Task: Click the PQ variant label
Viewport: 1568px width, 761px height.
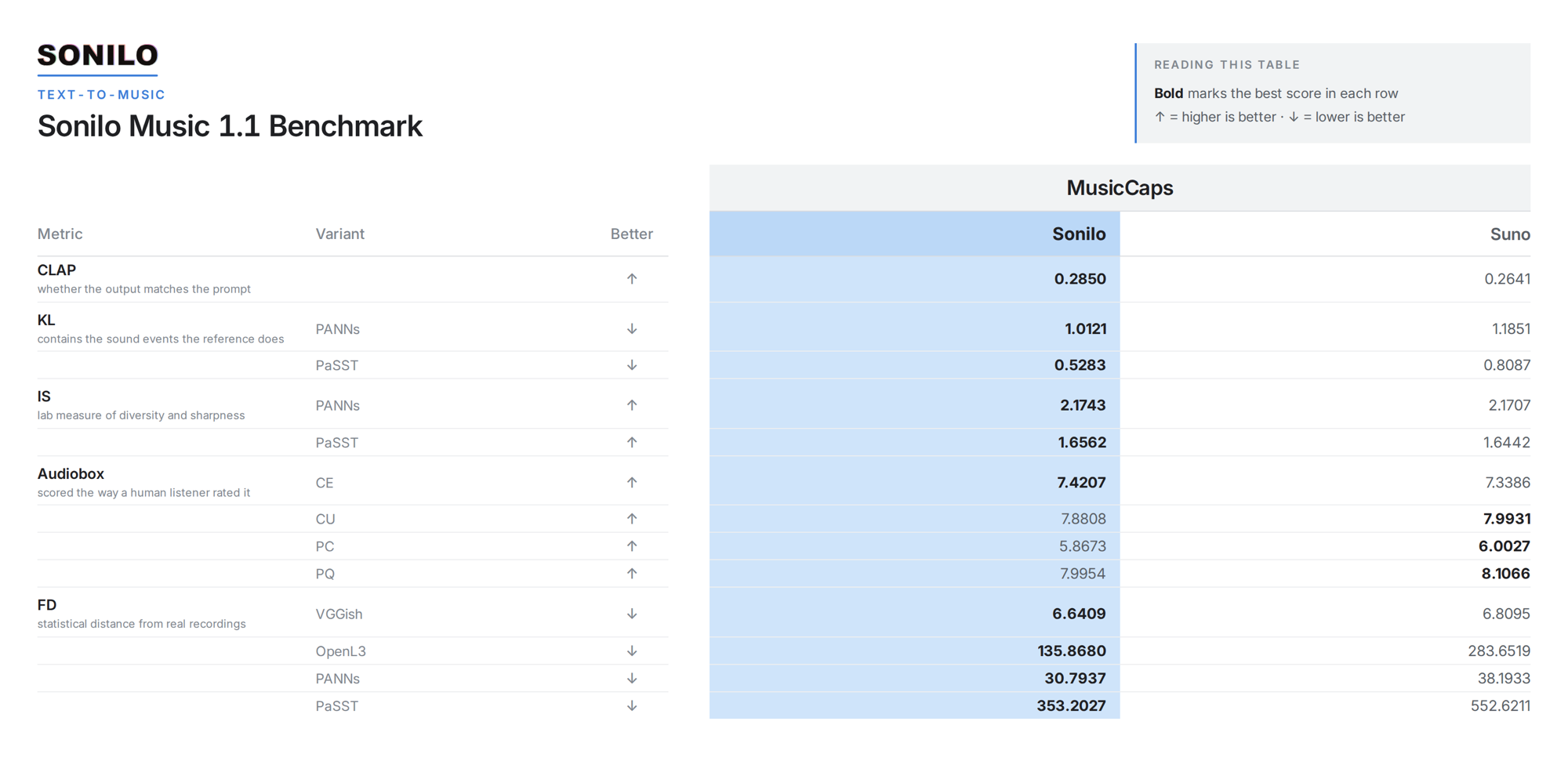Action: (325, 574)
